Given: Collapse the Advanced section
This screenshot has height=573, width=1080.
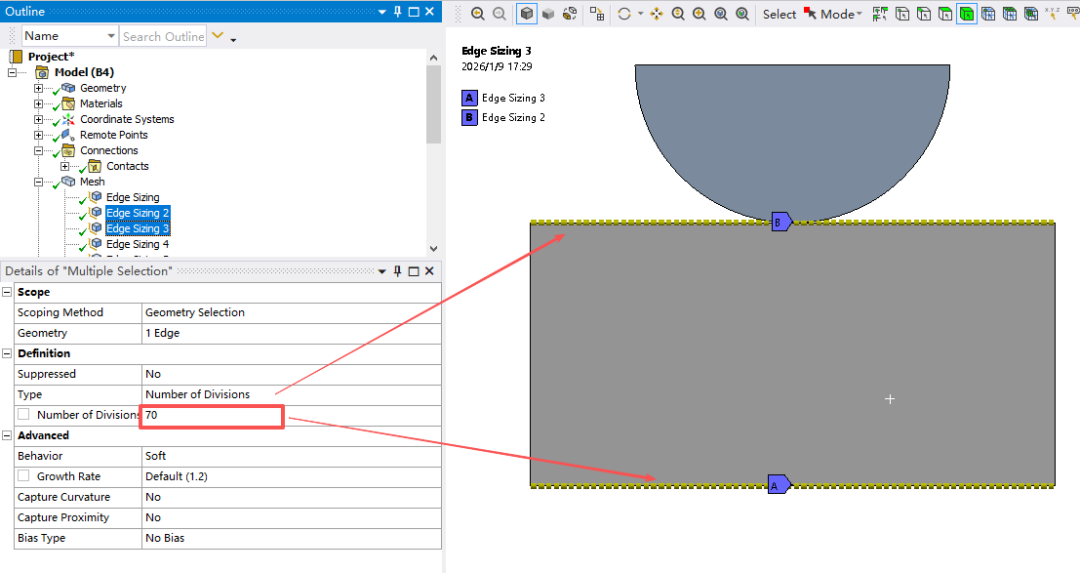Looking at the screenshot, I should 7,435.
